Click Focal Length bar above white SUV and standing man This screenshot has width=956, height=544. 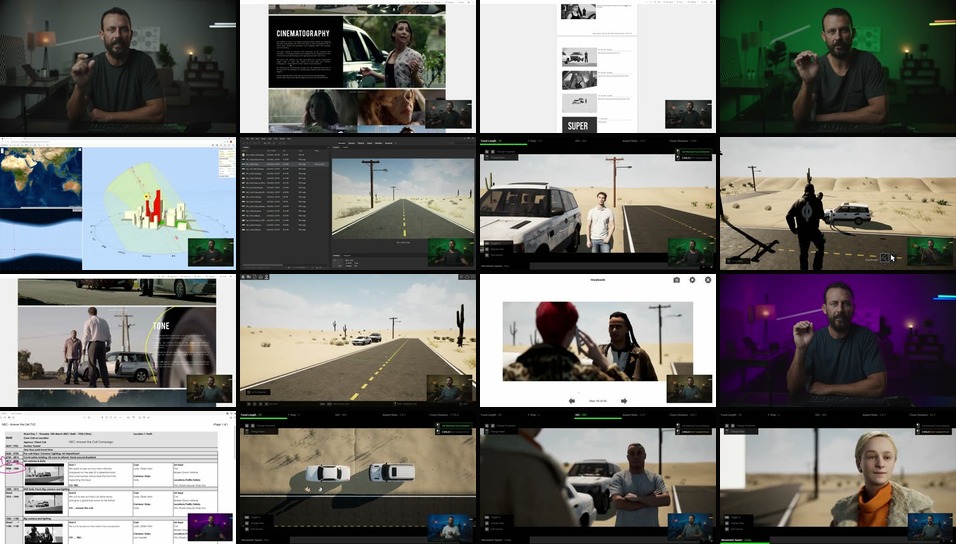click(503, 142)
